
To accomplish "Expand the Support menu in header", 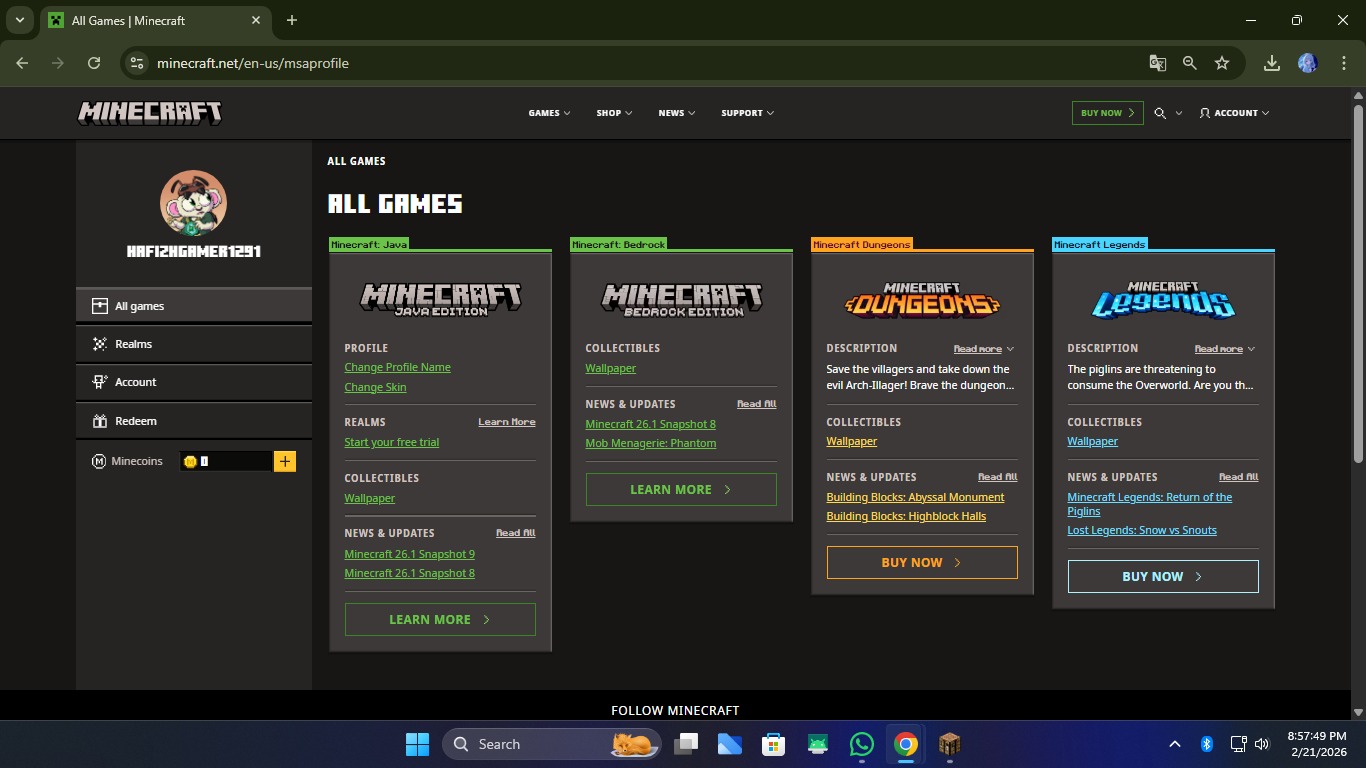I will tap(747, 113).
